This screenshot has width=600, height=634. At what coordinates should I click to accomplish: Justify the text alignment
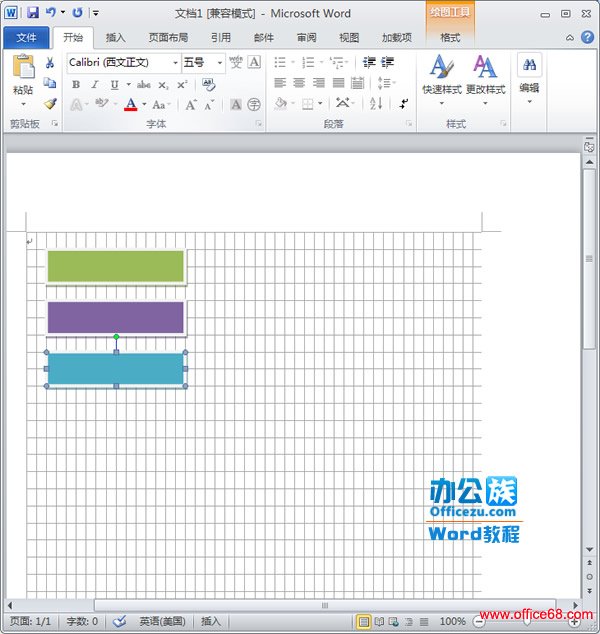click(x=338, y=83)
